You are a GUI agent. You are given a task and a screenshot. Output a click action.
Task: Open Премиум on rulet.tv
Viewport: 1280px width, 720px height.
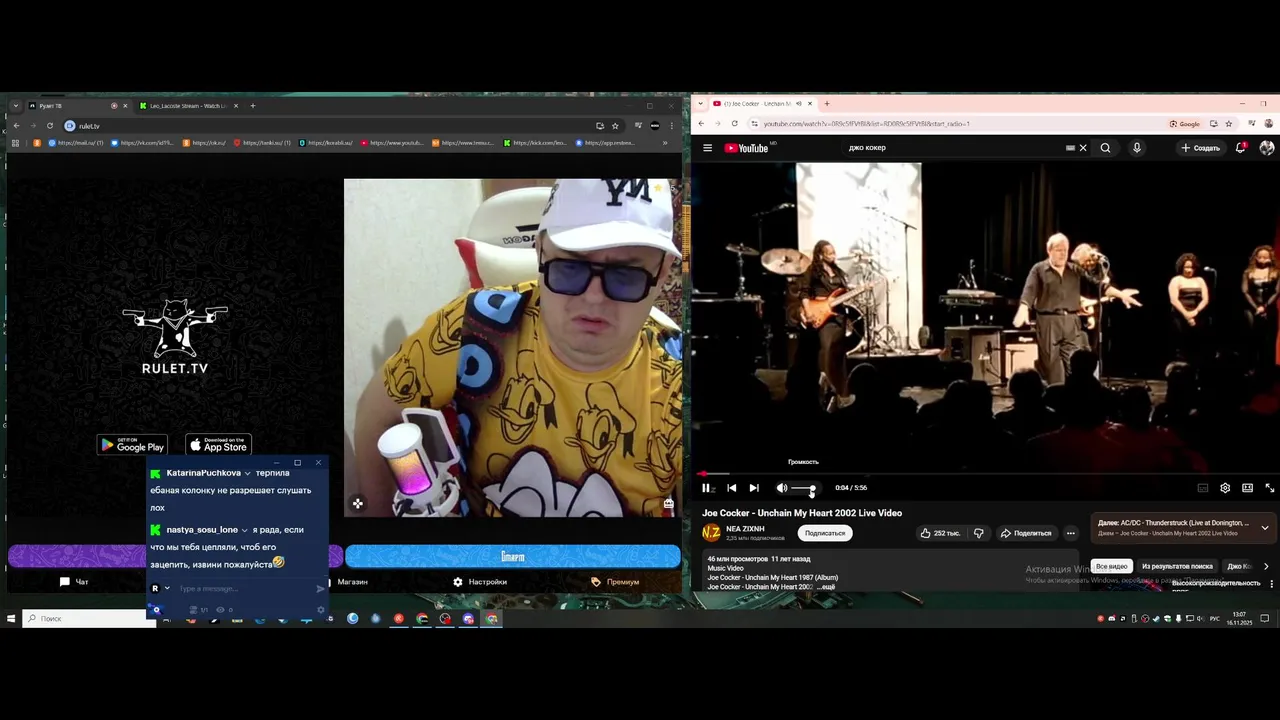[x=615, y=582]
